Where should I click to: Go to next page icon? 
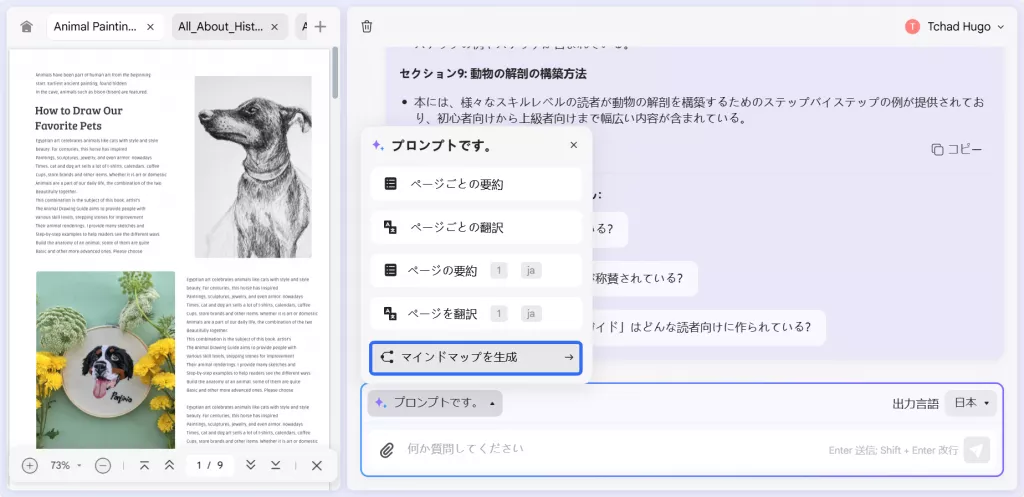251,466
